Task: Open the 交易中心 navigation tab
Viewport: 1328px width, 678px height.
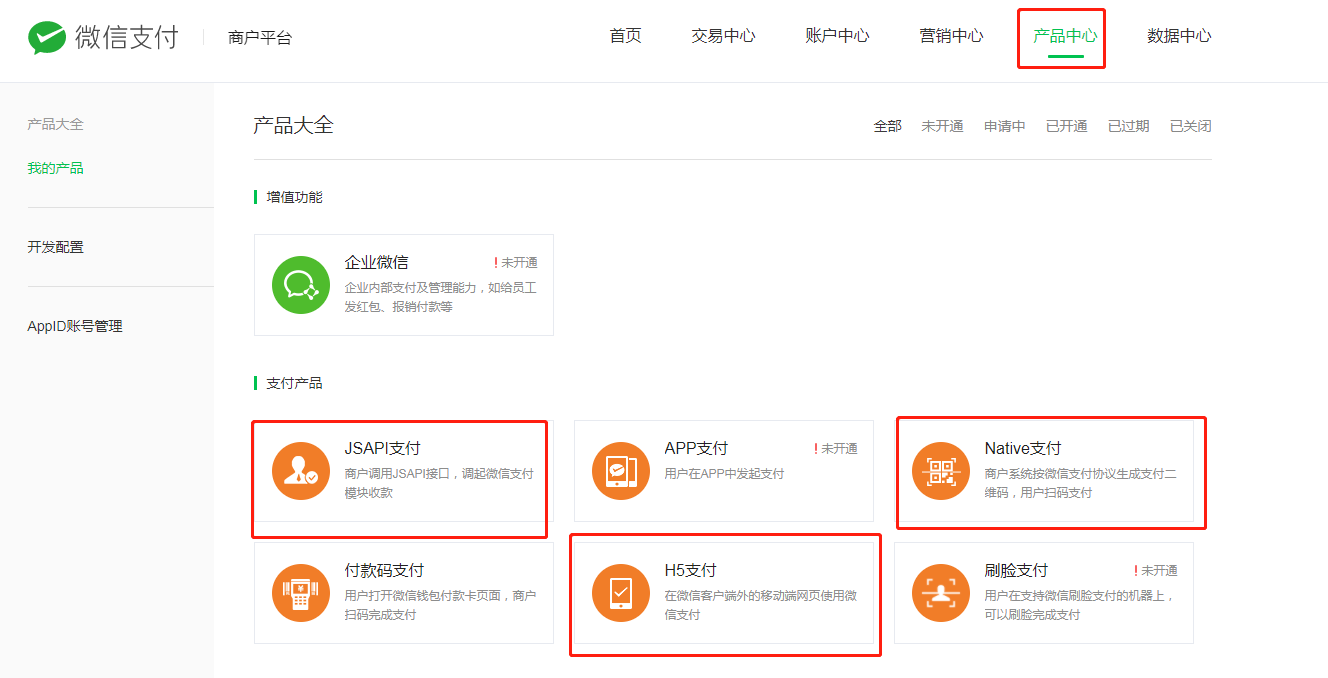Action: point(723,36)
